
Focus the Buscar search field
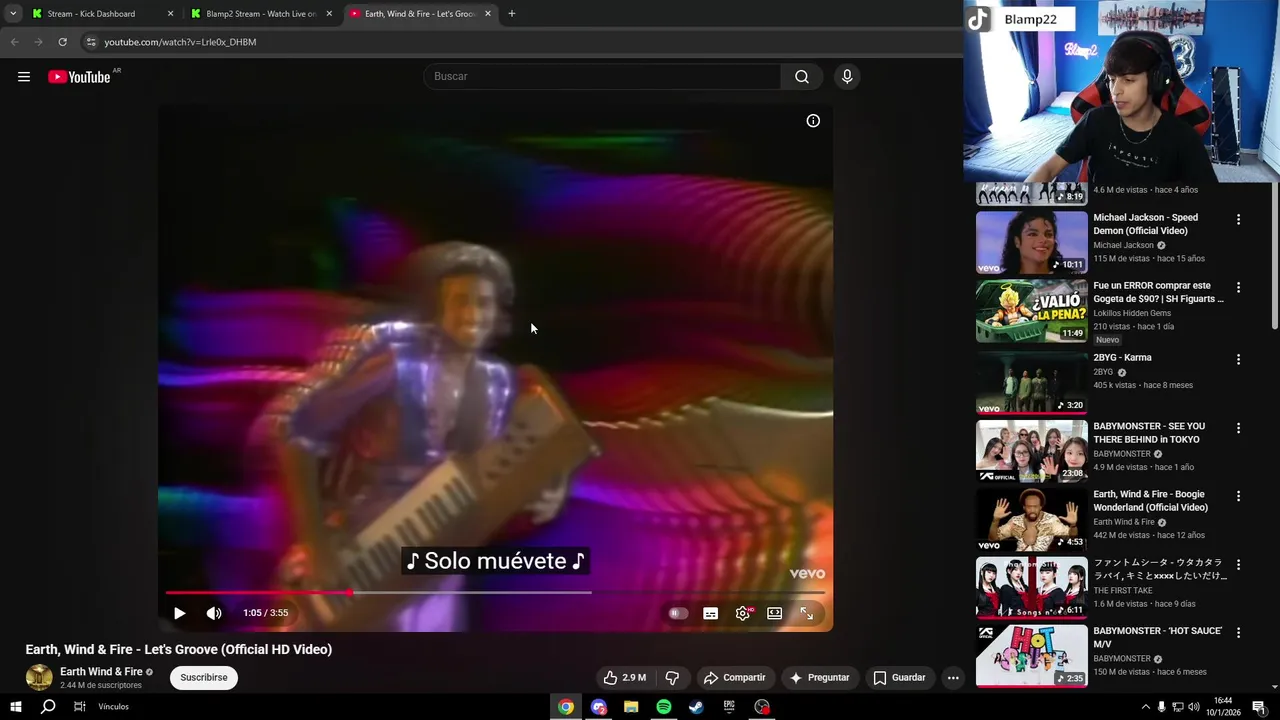pyautogui.click(x=604, y=77)
